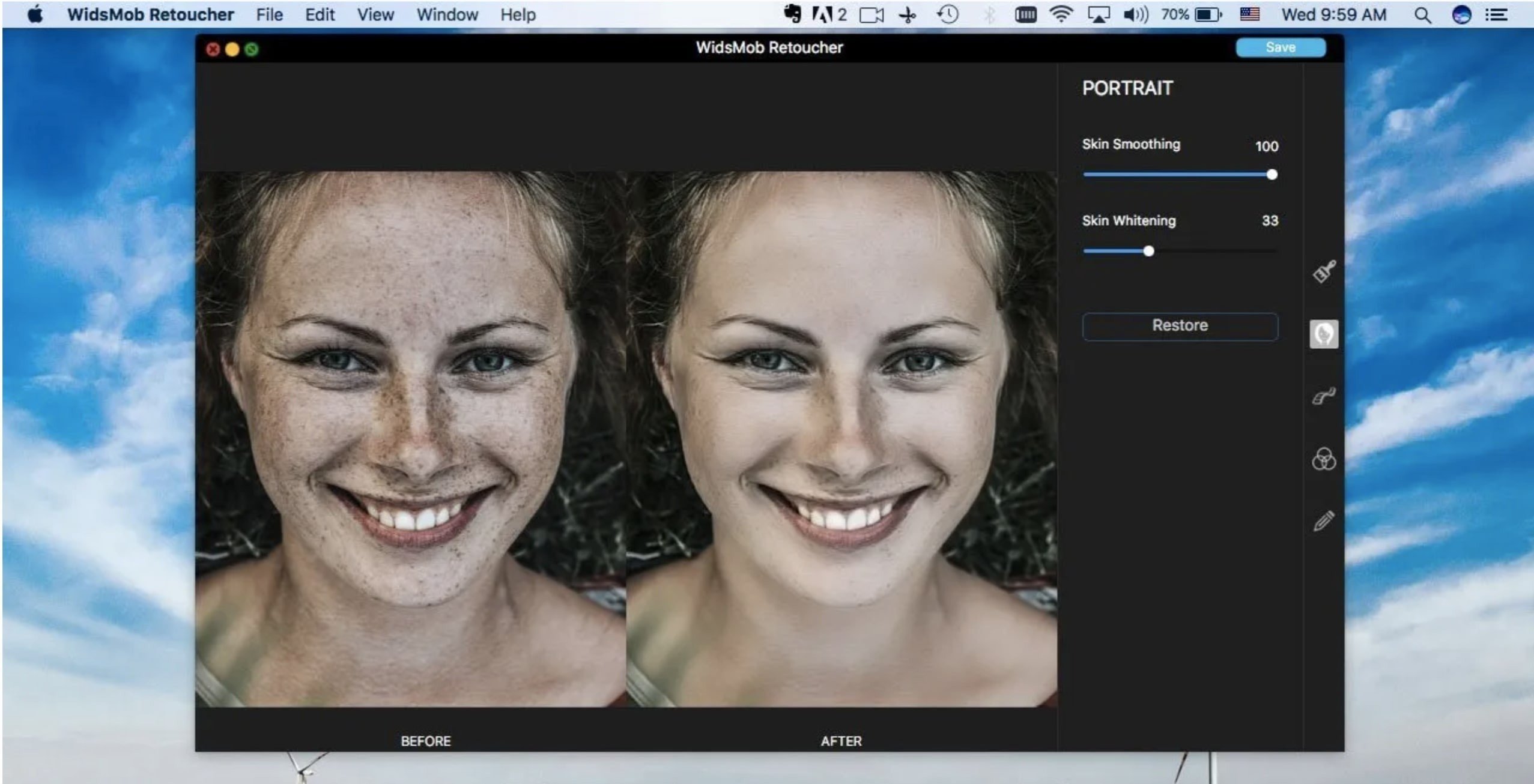
Task: Click the Skin Smoothing slider handle
Action: (1272, 175)
